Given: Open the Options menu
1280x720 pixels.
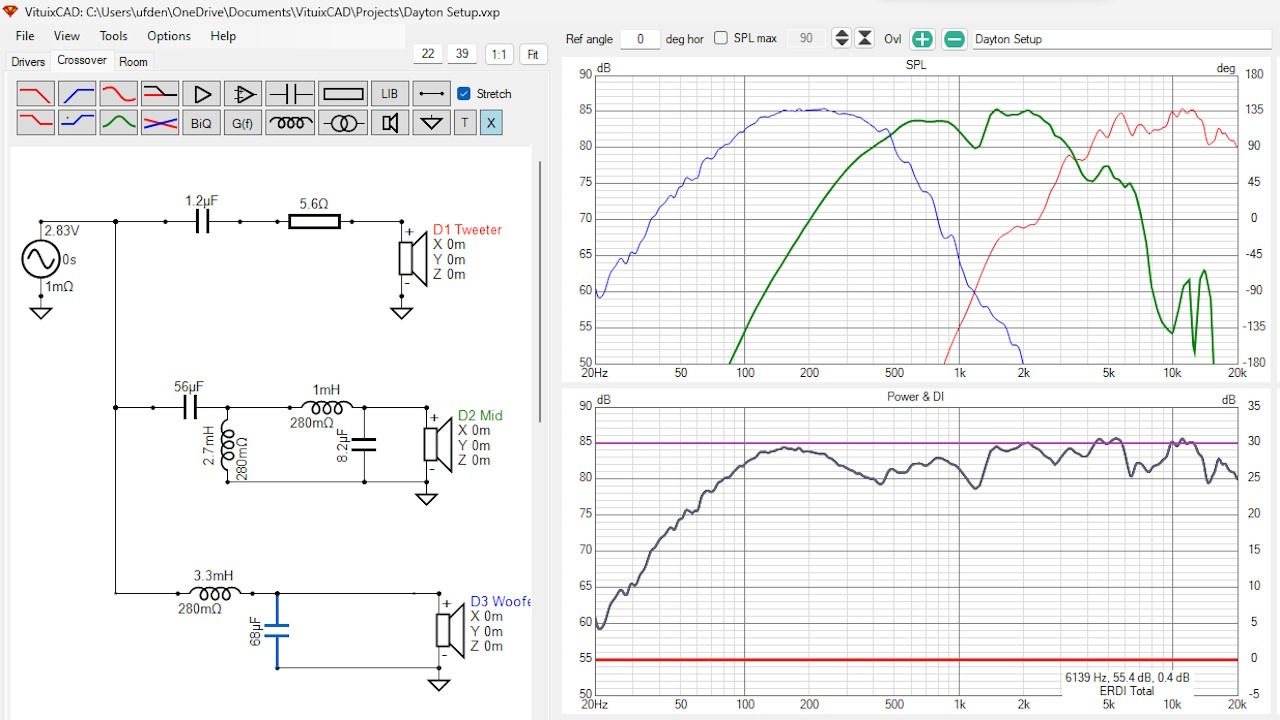Looking at the screenshot, I should pyautogui.click(x=169, y=36).
